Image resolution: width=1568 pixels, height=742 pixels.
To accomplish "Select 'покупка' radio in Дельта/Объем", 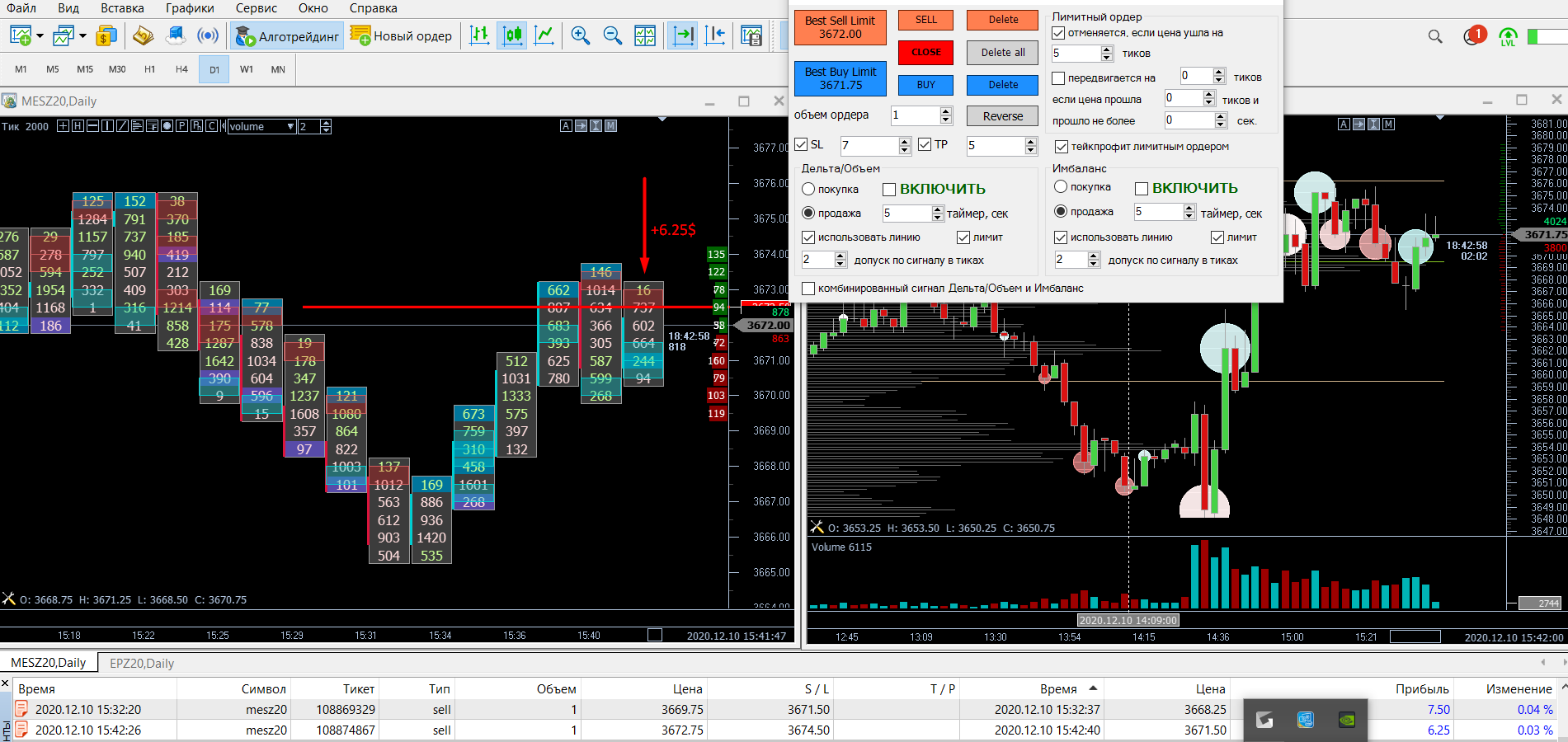I will [x=808, y=190].
